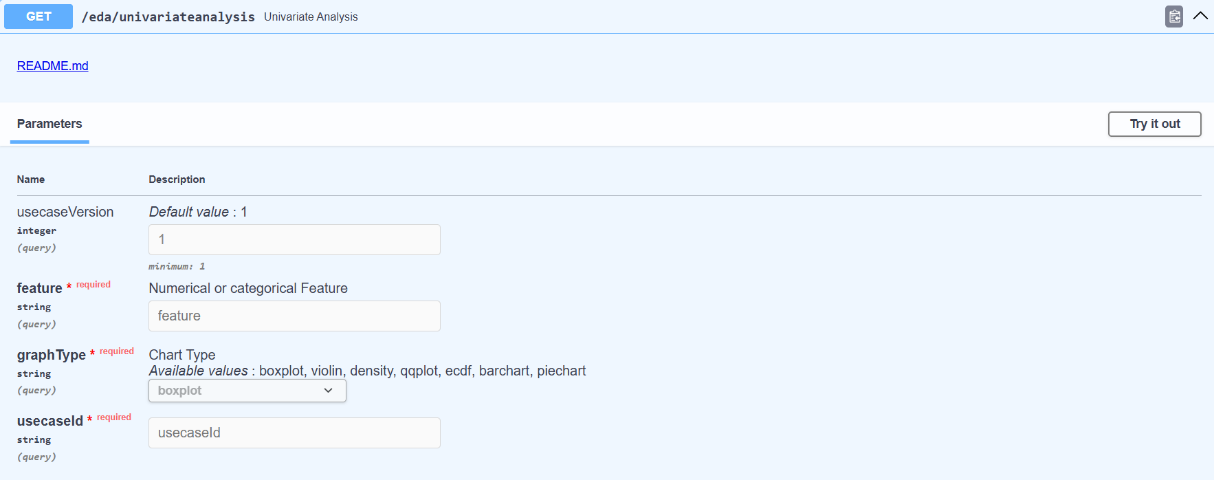Collapse the univariateanalysis operation panel
The height and width of the screenshot is (480, 1214).
[1201, 16]
